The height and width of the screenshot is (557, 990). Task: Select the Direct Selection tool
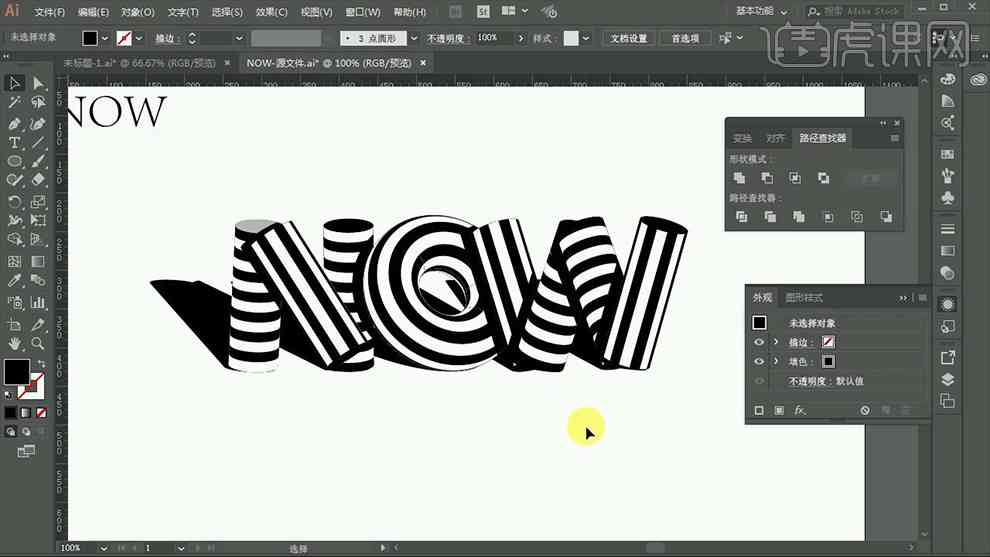pos(38,83)
